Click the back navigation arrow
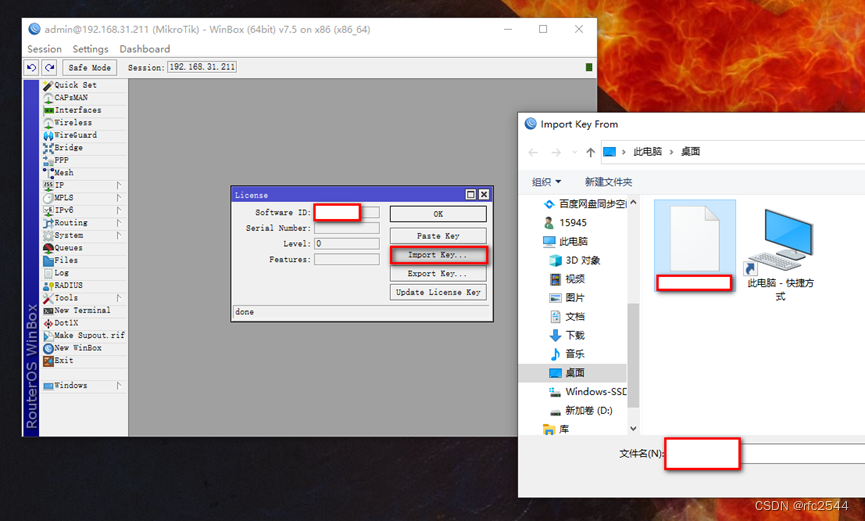 pyautogui.click(x=533, y=152)
